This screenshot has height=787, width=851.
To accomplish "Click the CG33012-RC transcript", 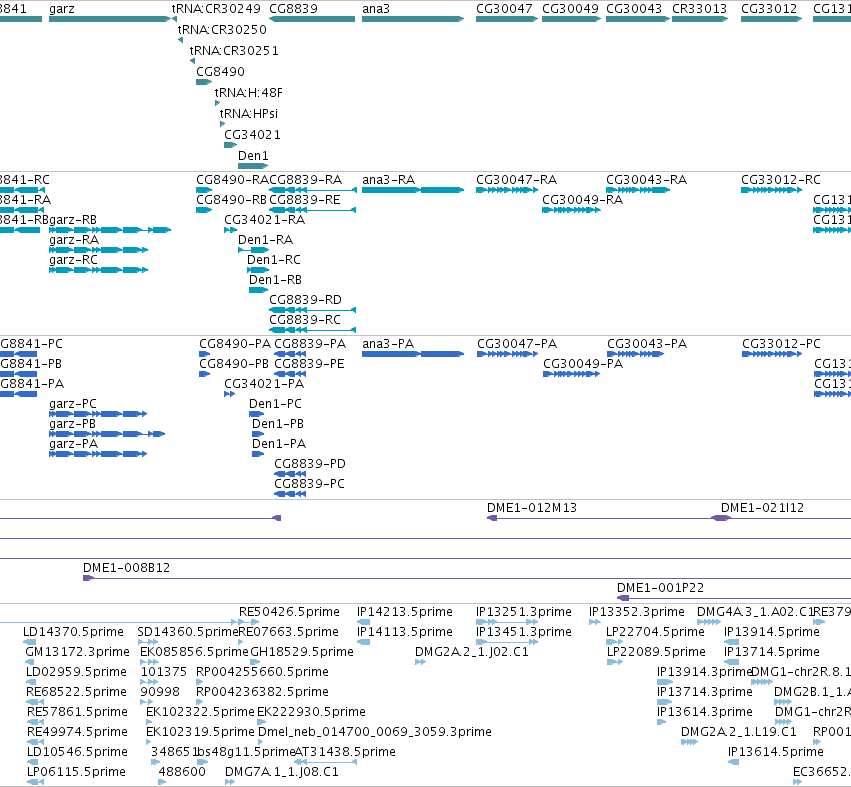I will click(771, 190).
